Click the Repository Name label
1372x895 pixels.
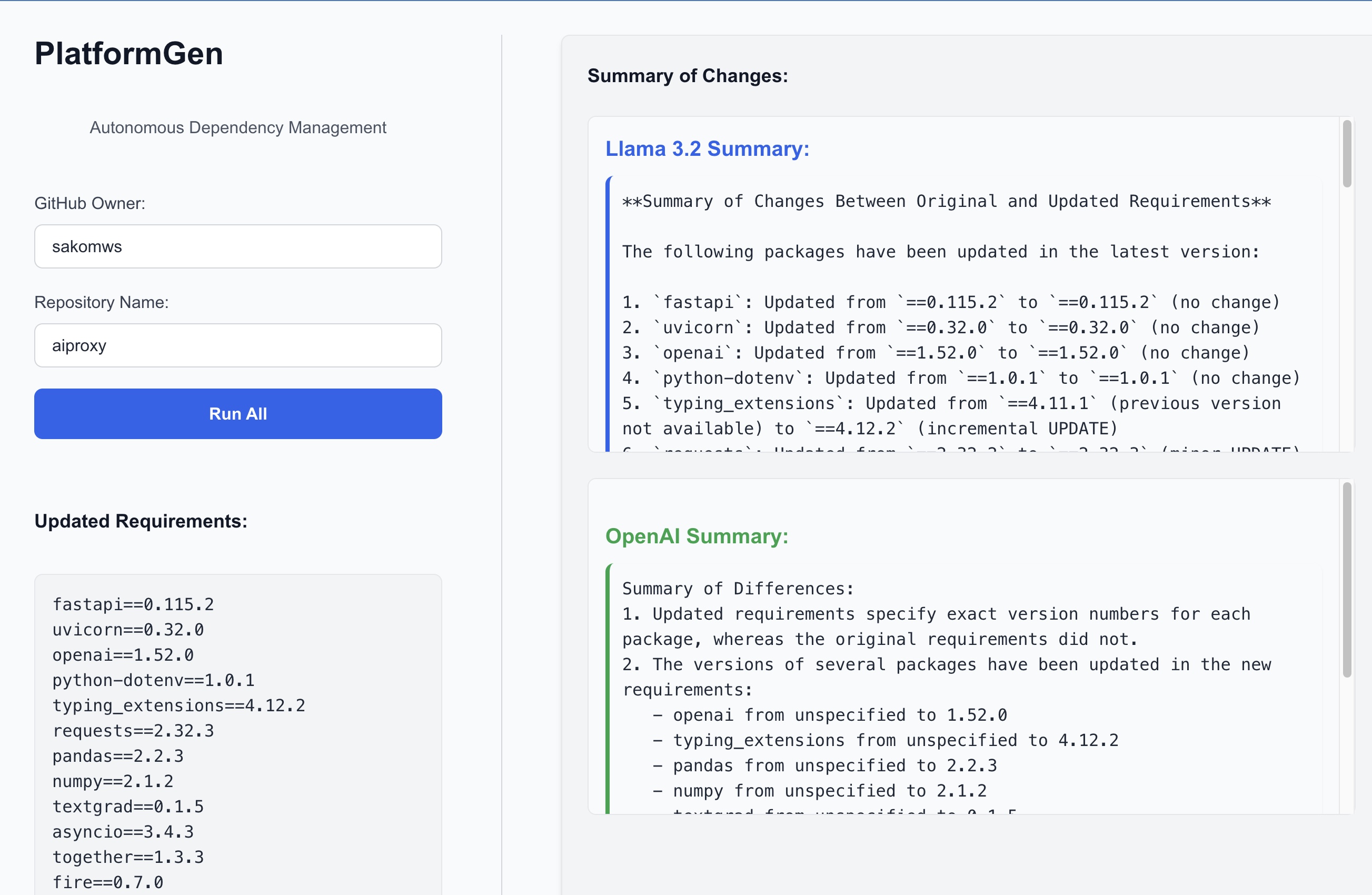(x=102, y=302)
